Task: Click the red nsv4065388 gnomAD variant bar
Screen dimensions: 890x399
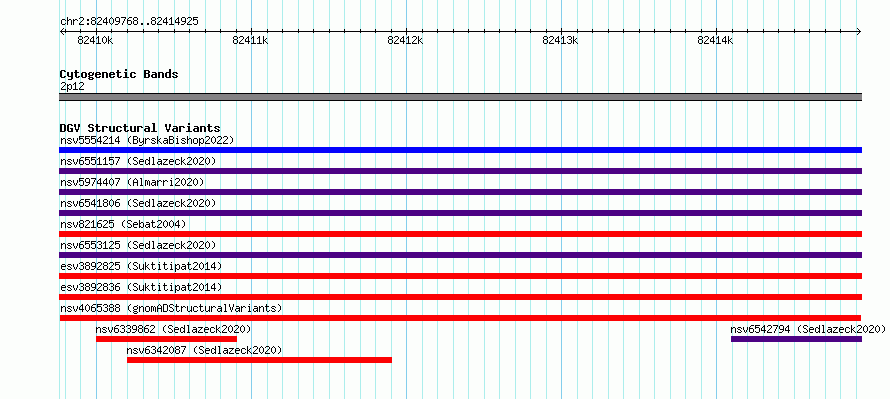Action: click(x=460, y=318)
